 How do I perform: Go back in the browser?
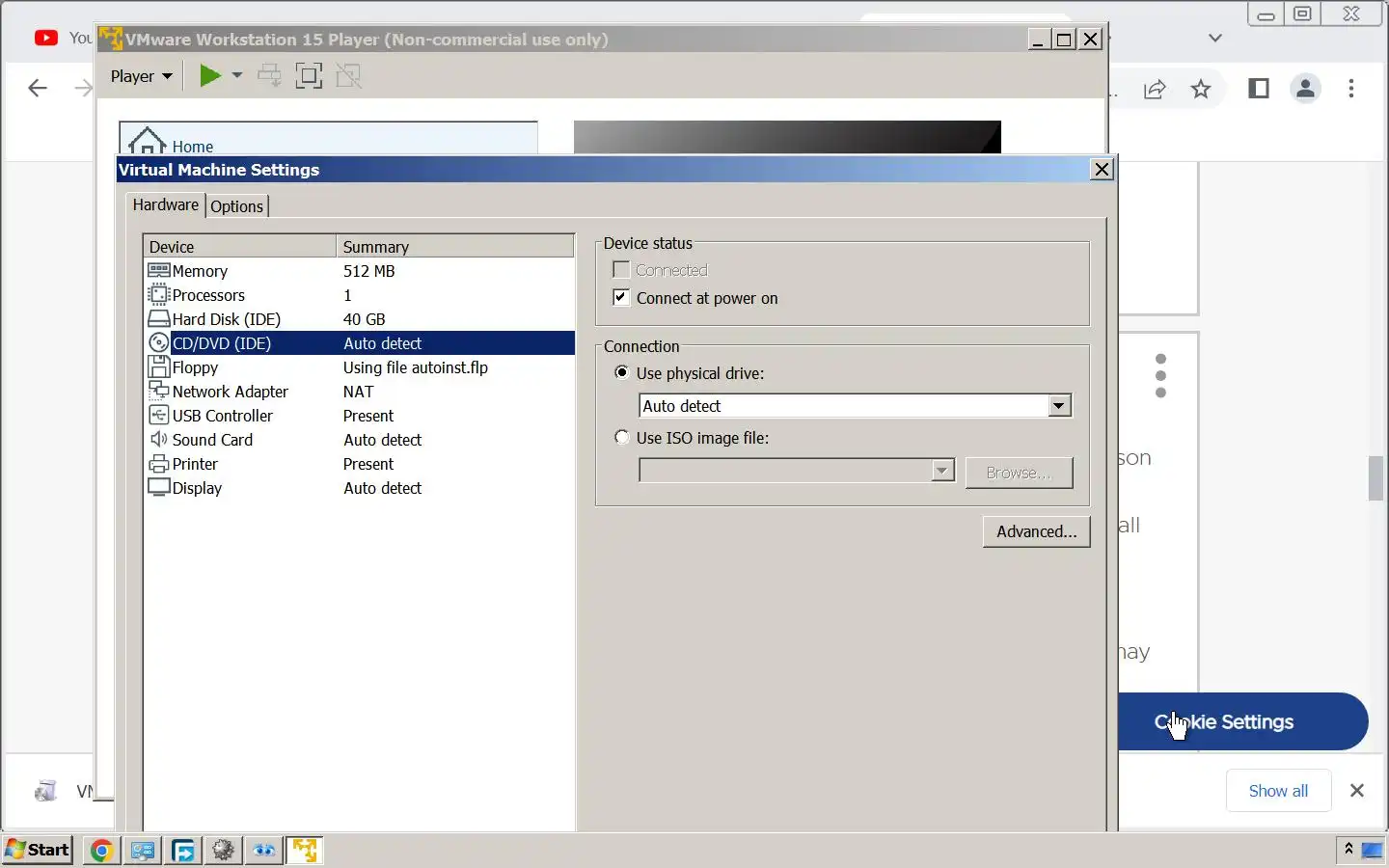pyautogui.click(x=38, y=89)
